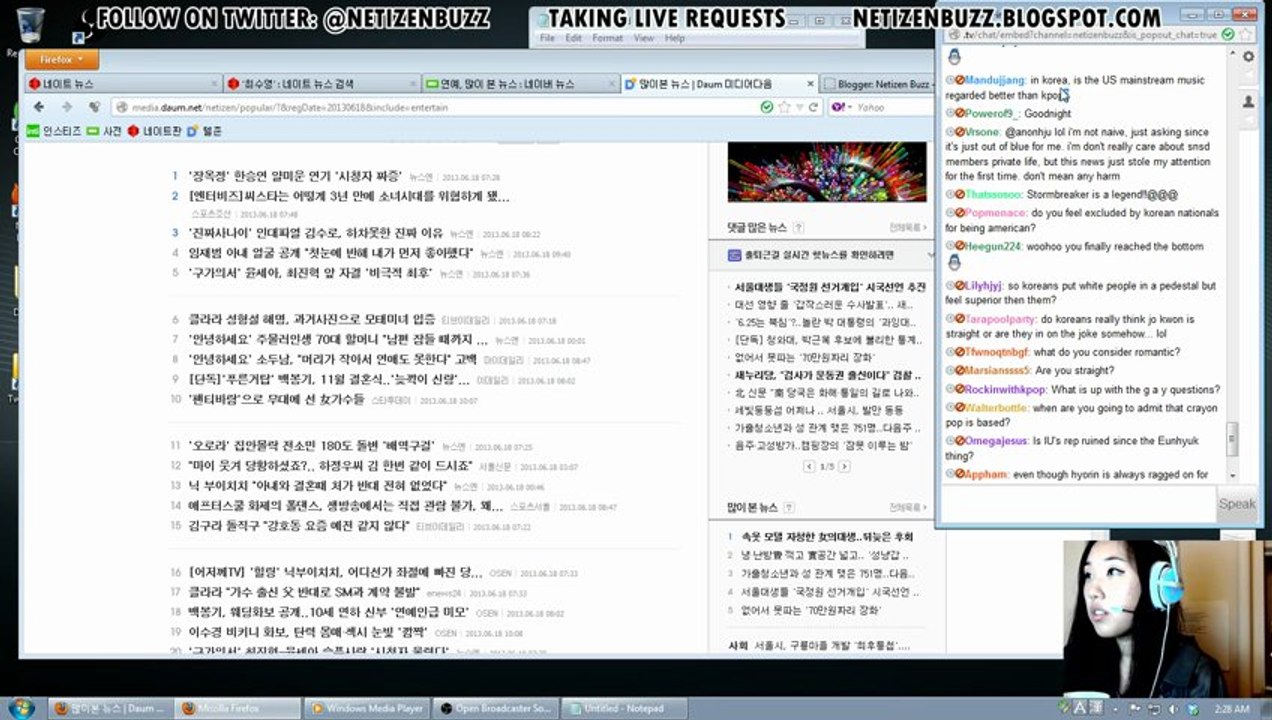Click username Rockinwithkpop in chat
The height and width of the screenshot is (720, 1272).
click(1005, 390)
